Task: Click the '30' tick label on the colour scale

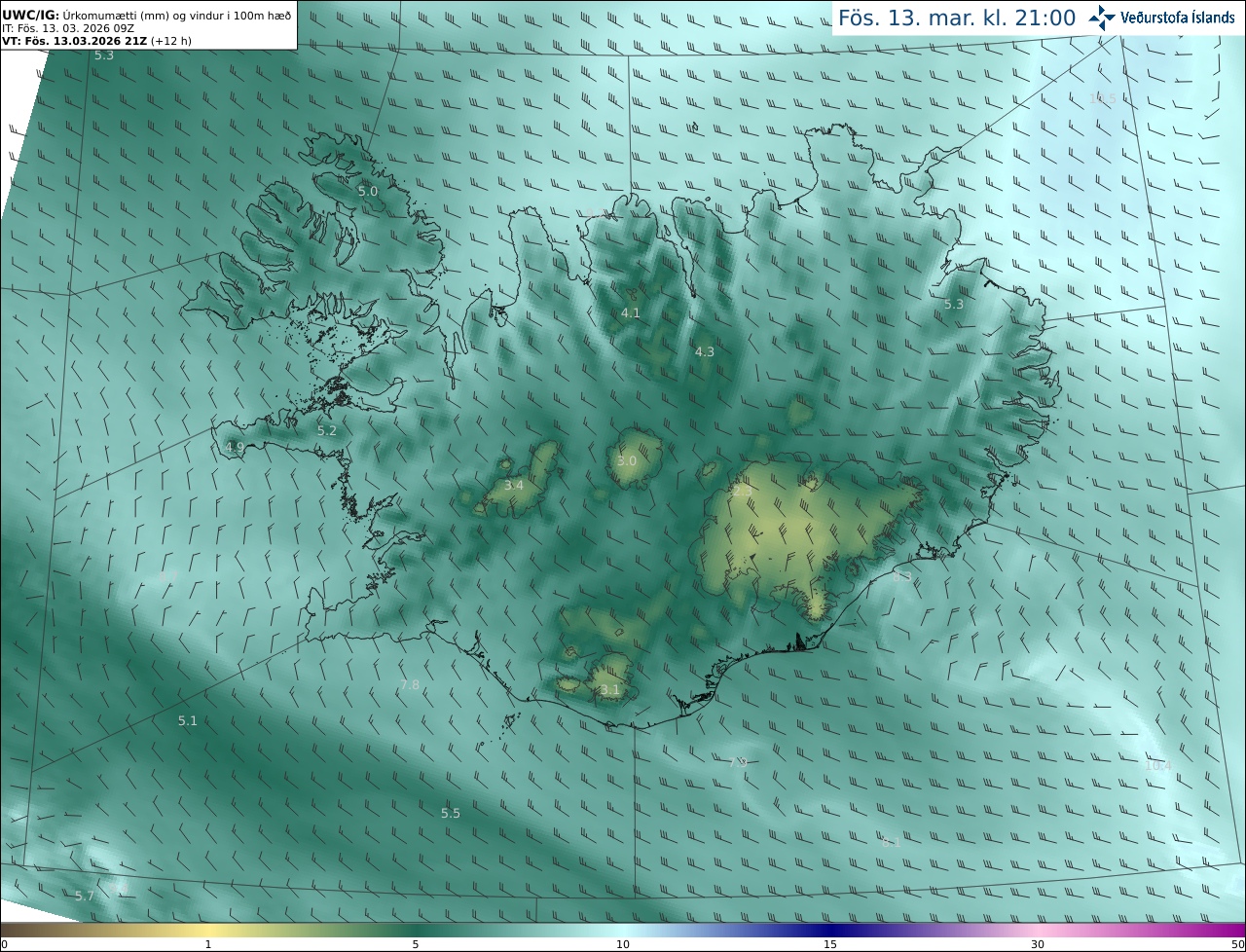Action: pos(1038,944)
